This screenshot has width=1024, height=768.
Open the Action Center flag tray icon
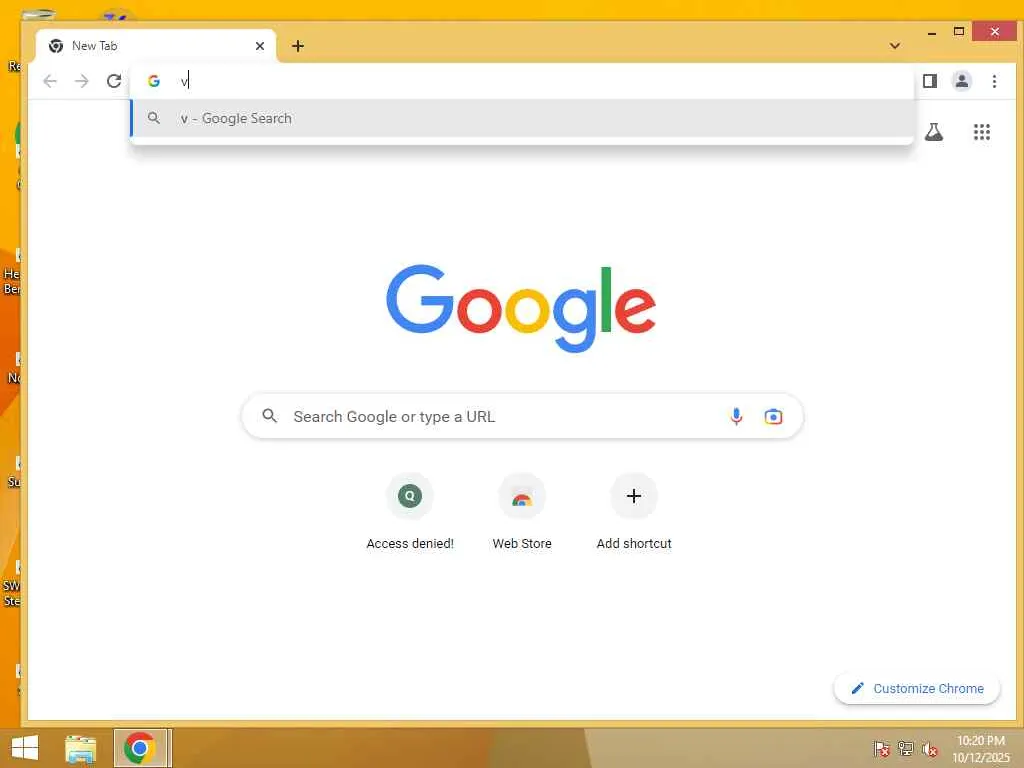pyautogui.click(x=881, y=748)
